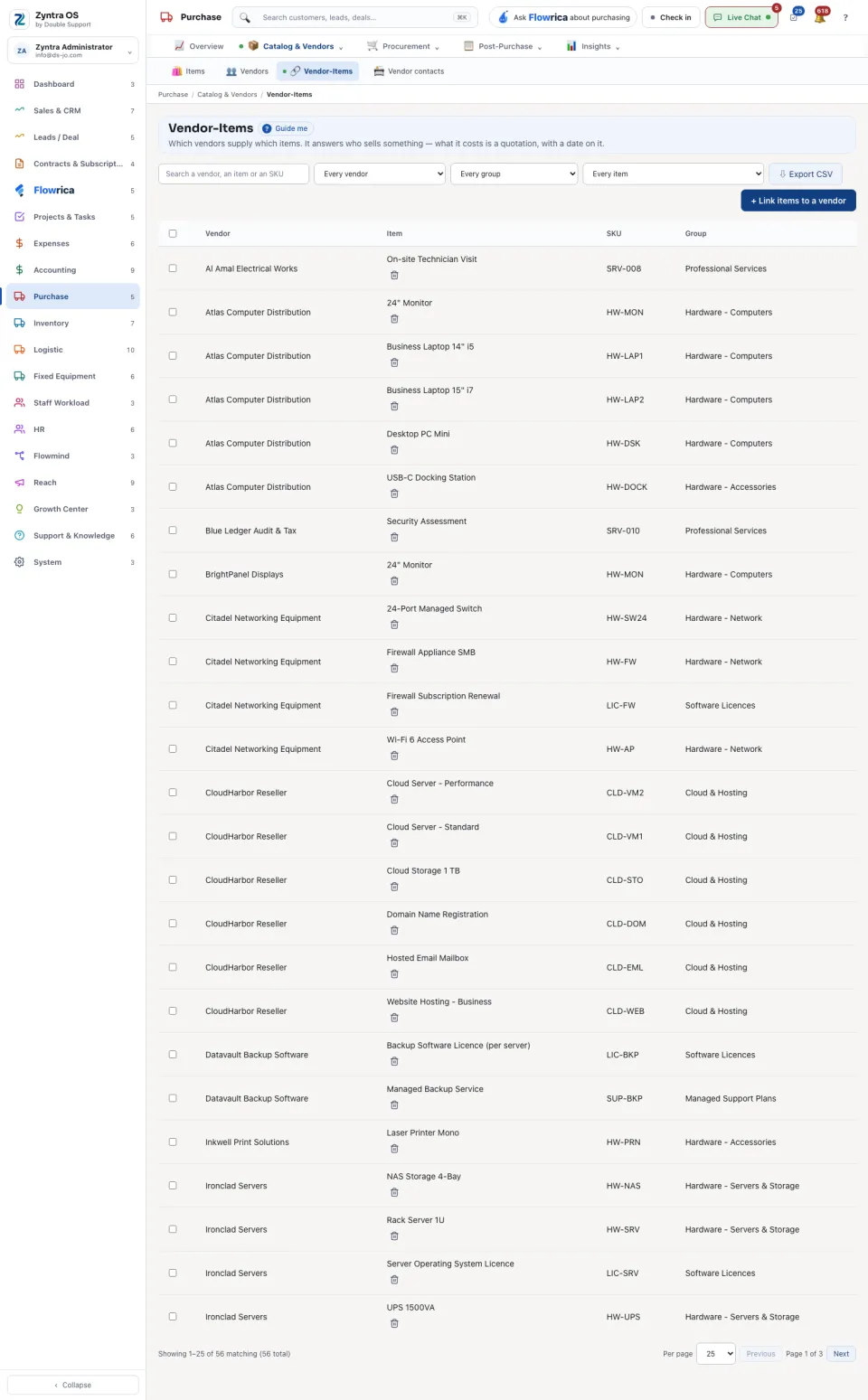
Task: Click Link items to a vendor
Action: (x=798, y=201)
